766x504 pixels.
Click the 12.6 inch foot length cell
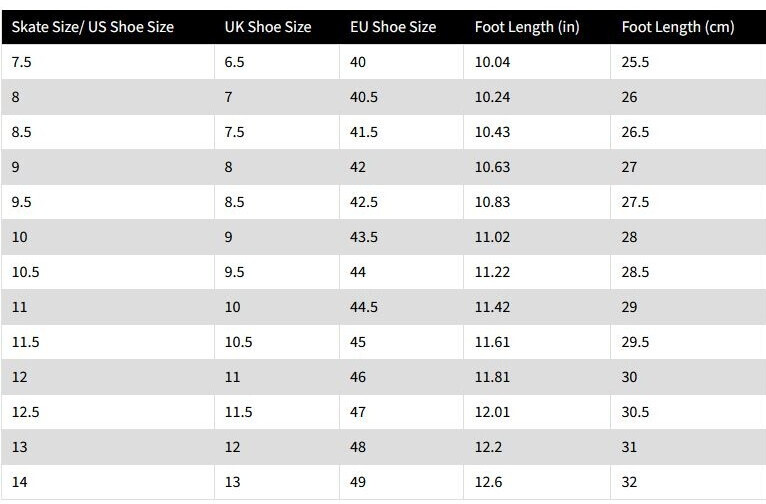(x=488, y=482)
